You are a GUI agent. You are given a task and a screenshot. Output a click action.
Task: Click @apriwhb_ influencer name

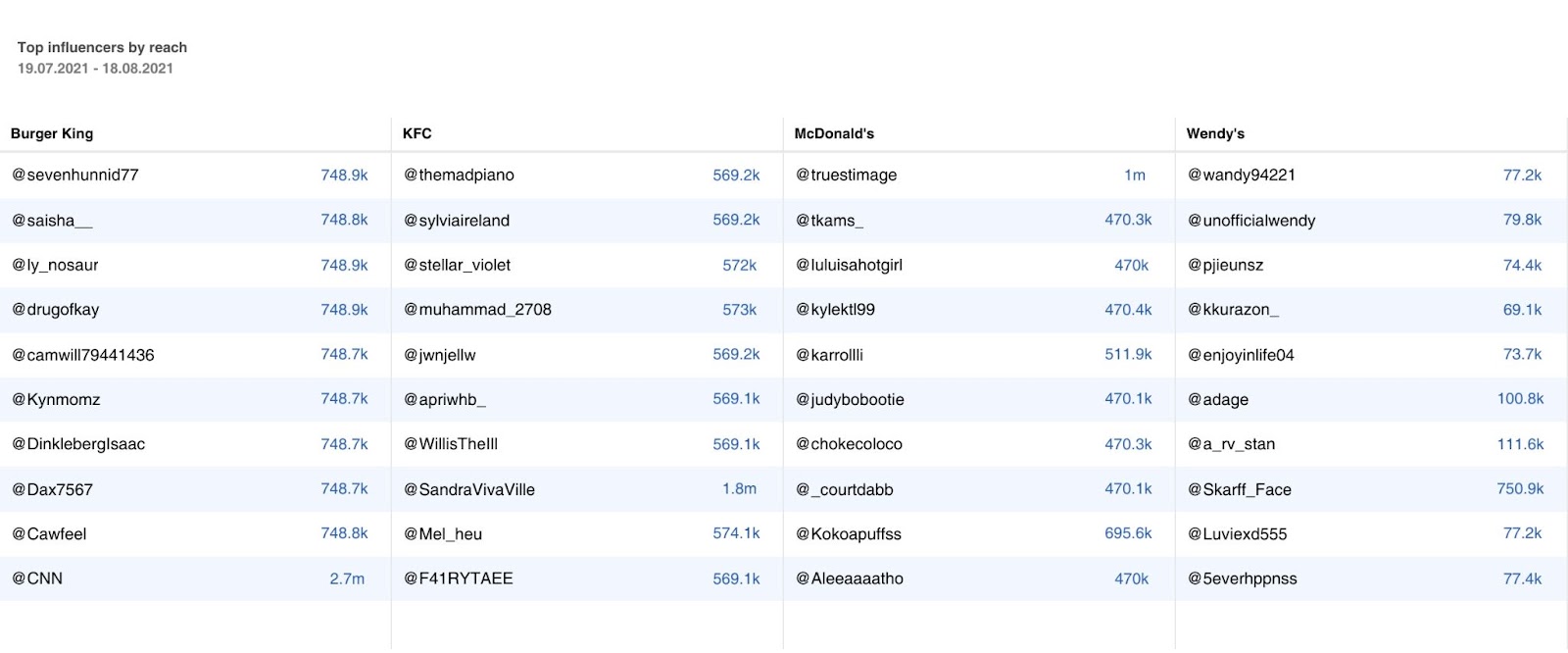[x=445, y=399]
